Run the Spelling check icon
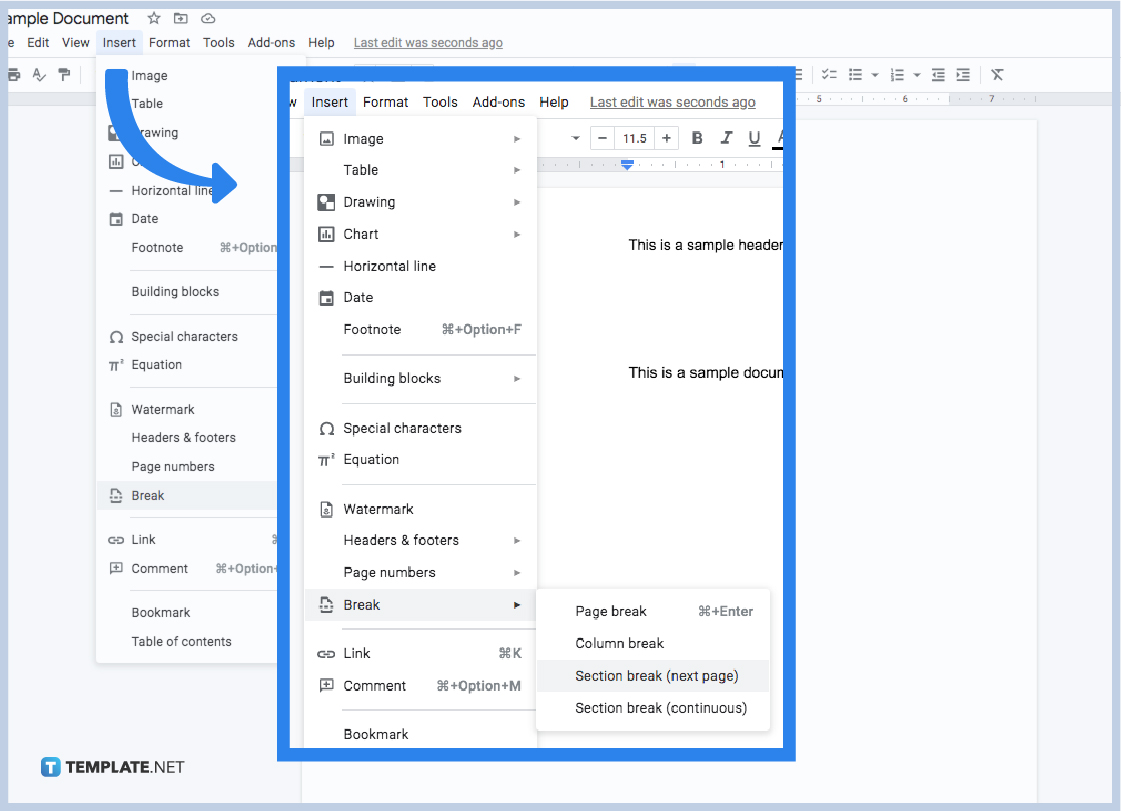 click(x=38, y=75)
